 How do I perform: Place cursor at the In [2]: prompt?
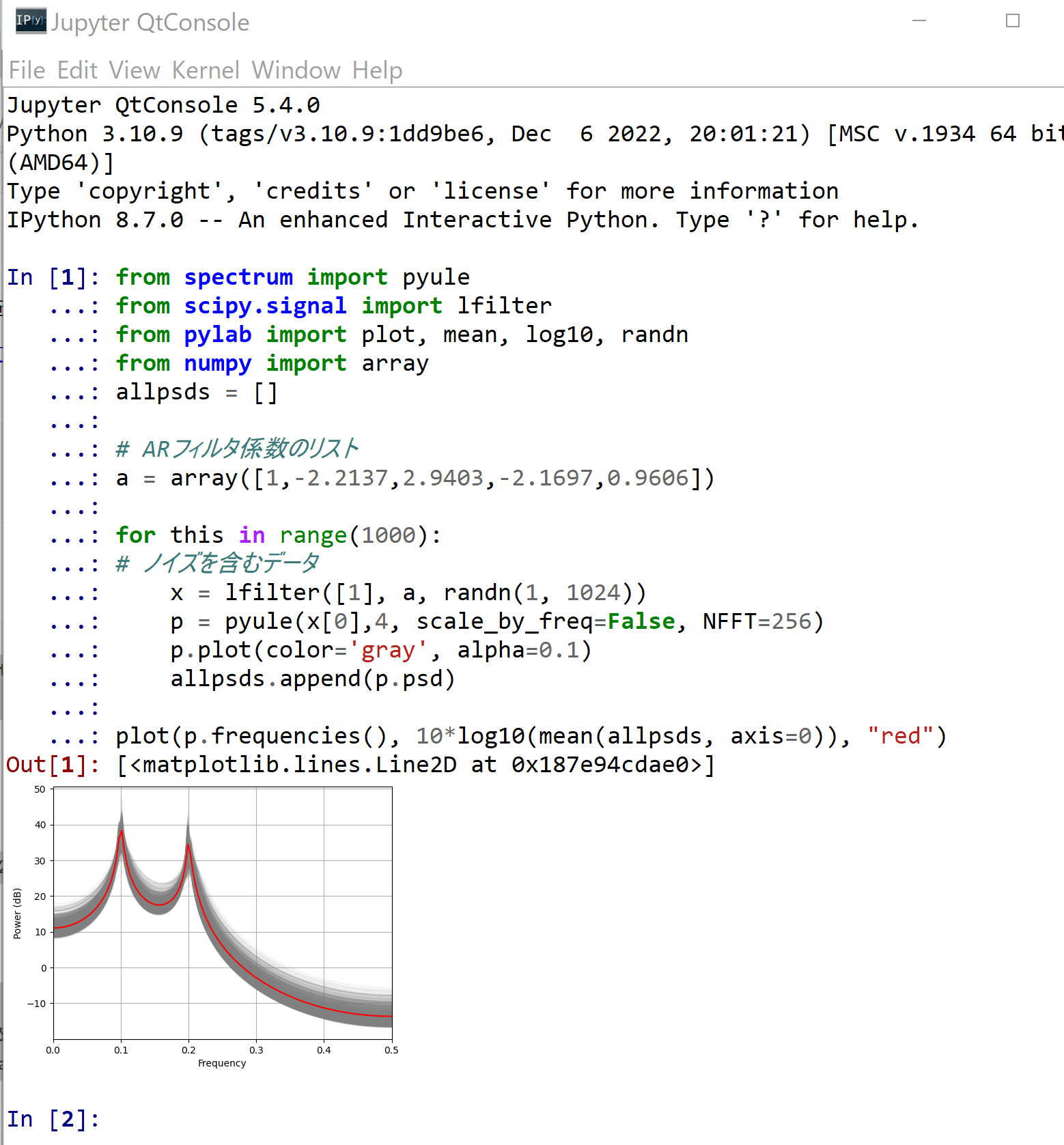(53, 1119)
